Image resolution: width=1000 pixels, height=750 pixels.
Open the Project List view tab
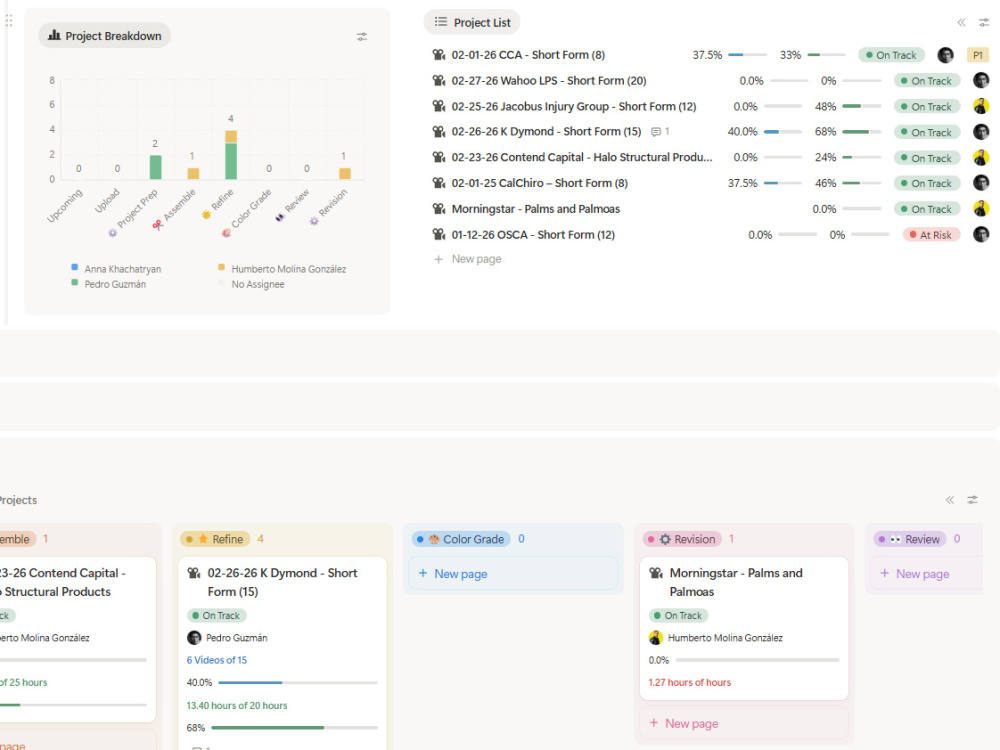[472, 22]
